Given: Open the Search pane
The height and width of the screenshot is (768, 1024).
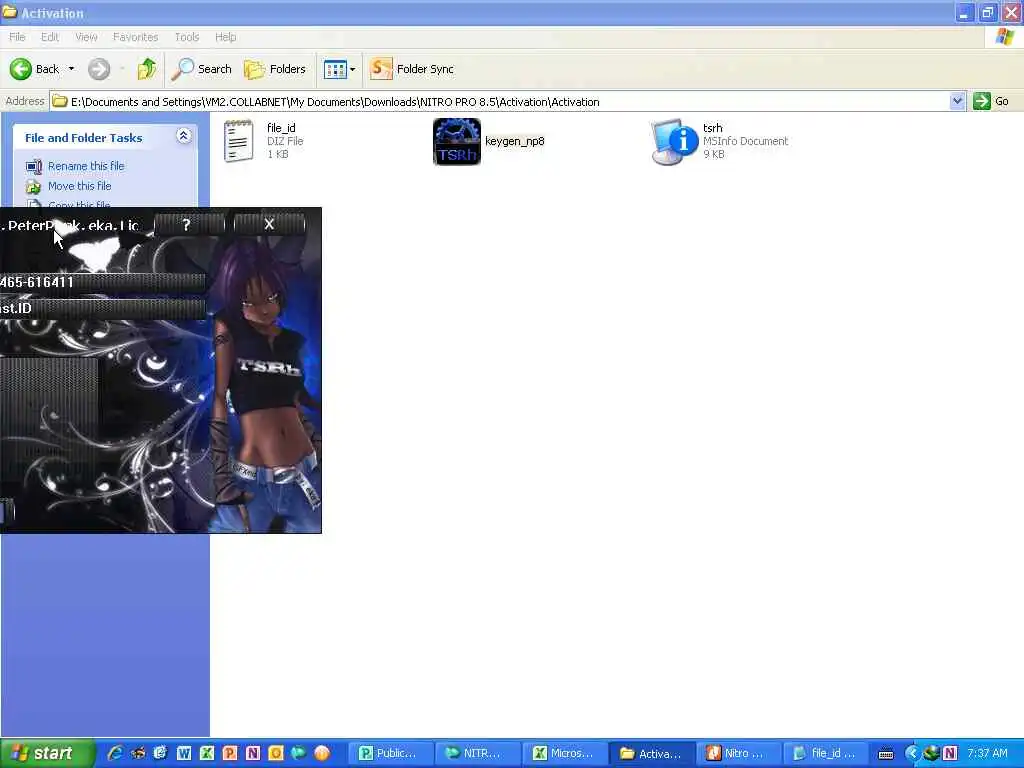Looking at the screenshot, I should click(201, 69).
